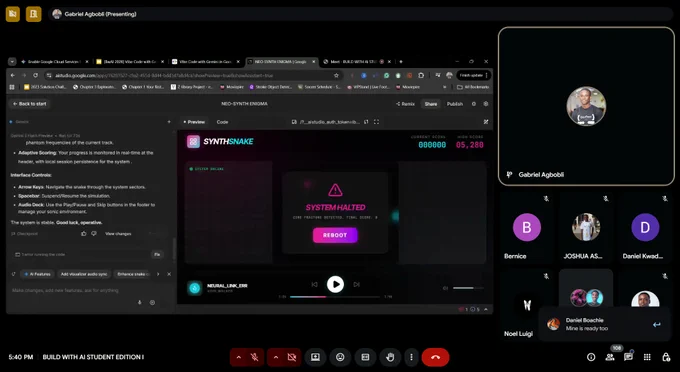Play the NEURAL_LINK_ERR track

tap(335, 284)
